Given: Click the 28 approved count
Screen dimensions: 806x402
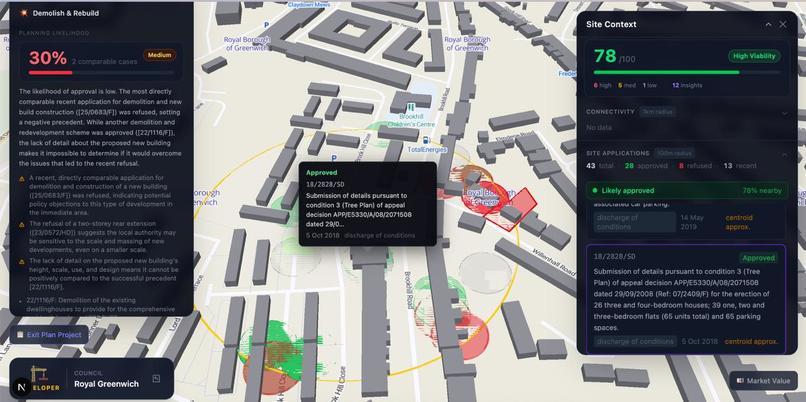Looking at the screenshot, I should point(646,166).
